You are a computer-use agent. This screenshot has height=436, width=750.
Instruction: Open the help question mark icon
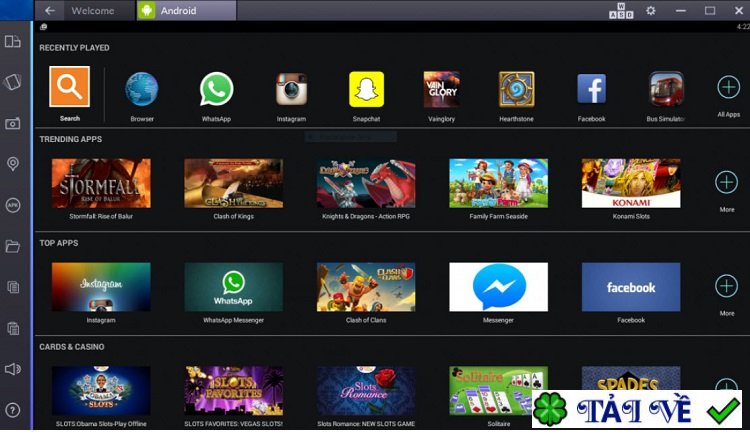point(13,410)
